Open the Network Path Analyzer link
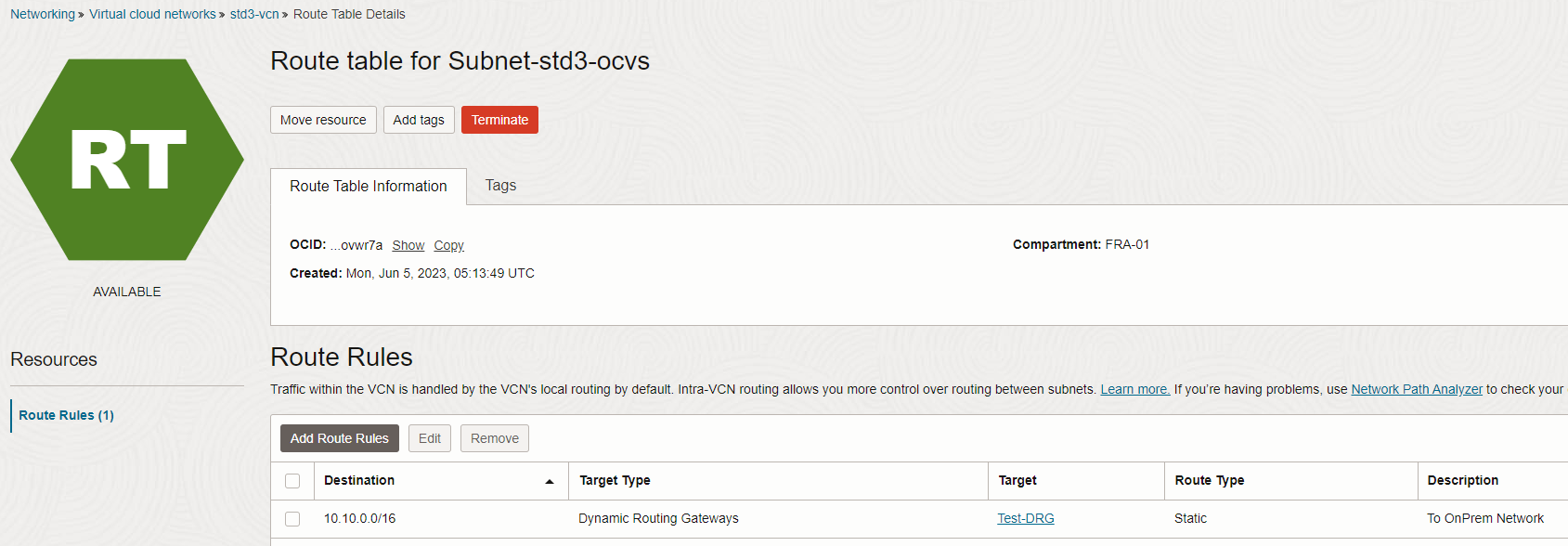 (1417, 389)
